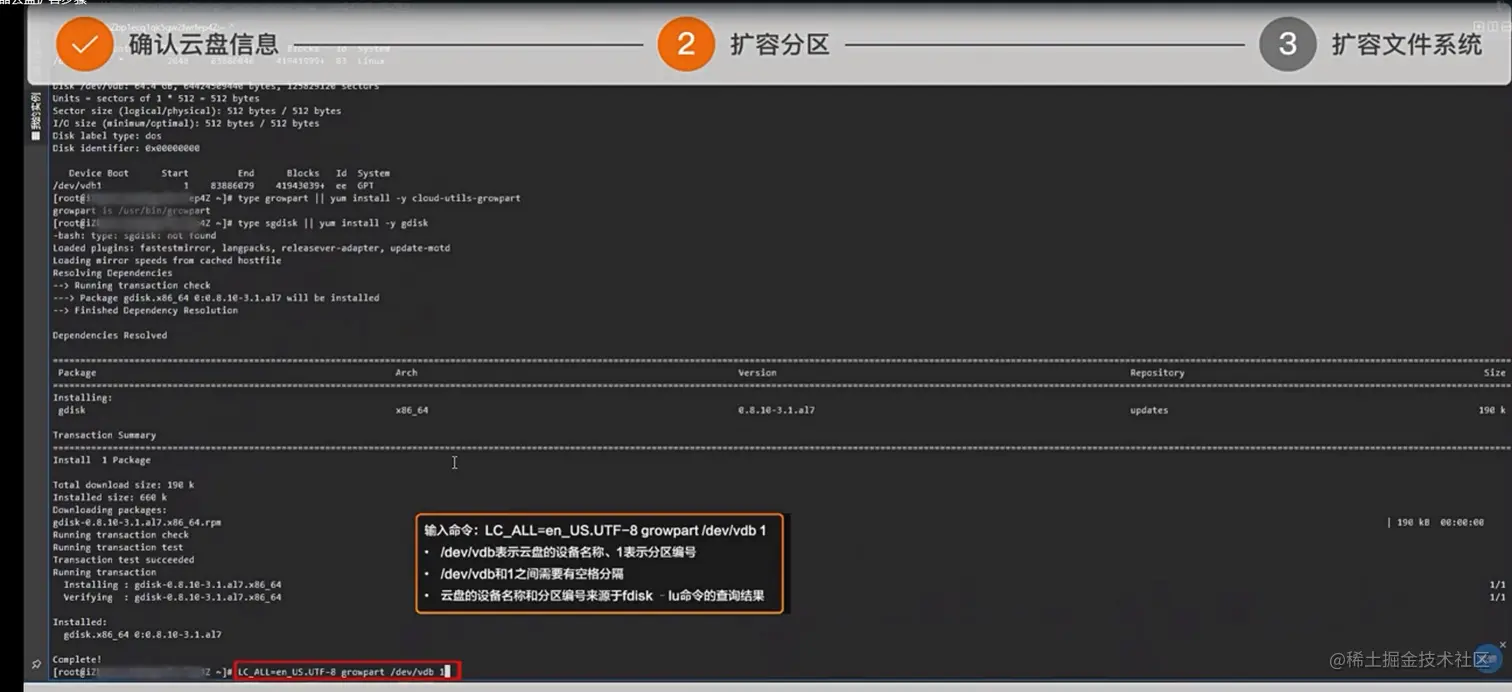Click the 'Size' column header

(x=1494, y=373)
